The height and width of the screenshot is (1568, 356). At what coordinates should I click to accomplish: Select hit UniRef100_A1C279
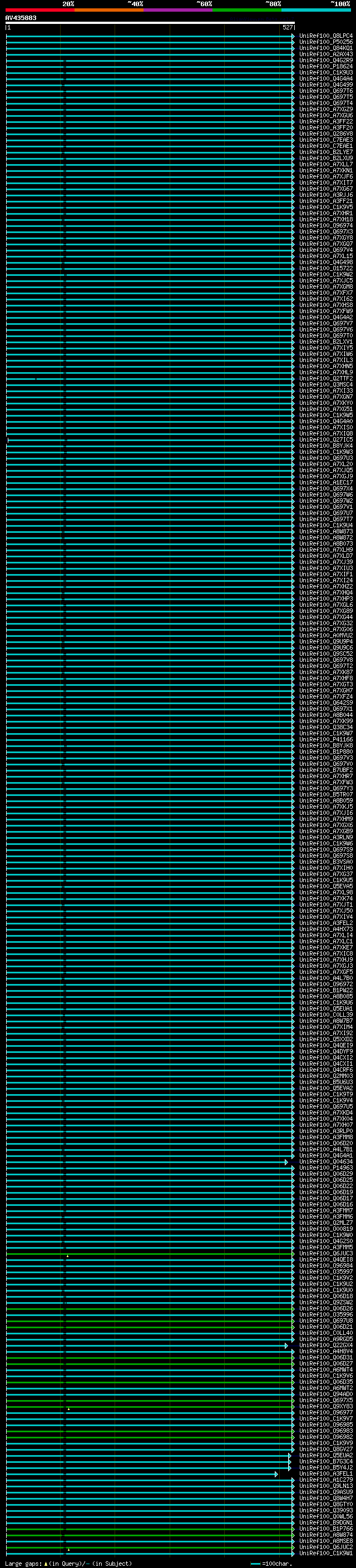click(x=325, y=1480)
